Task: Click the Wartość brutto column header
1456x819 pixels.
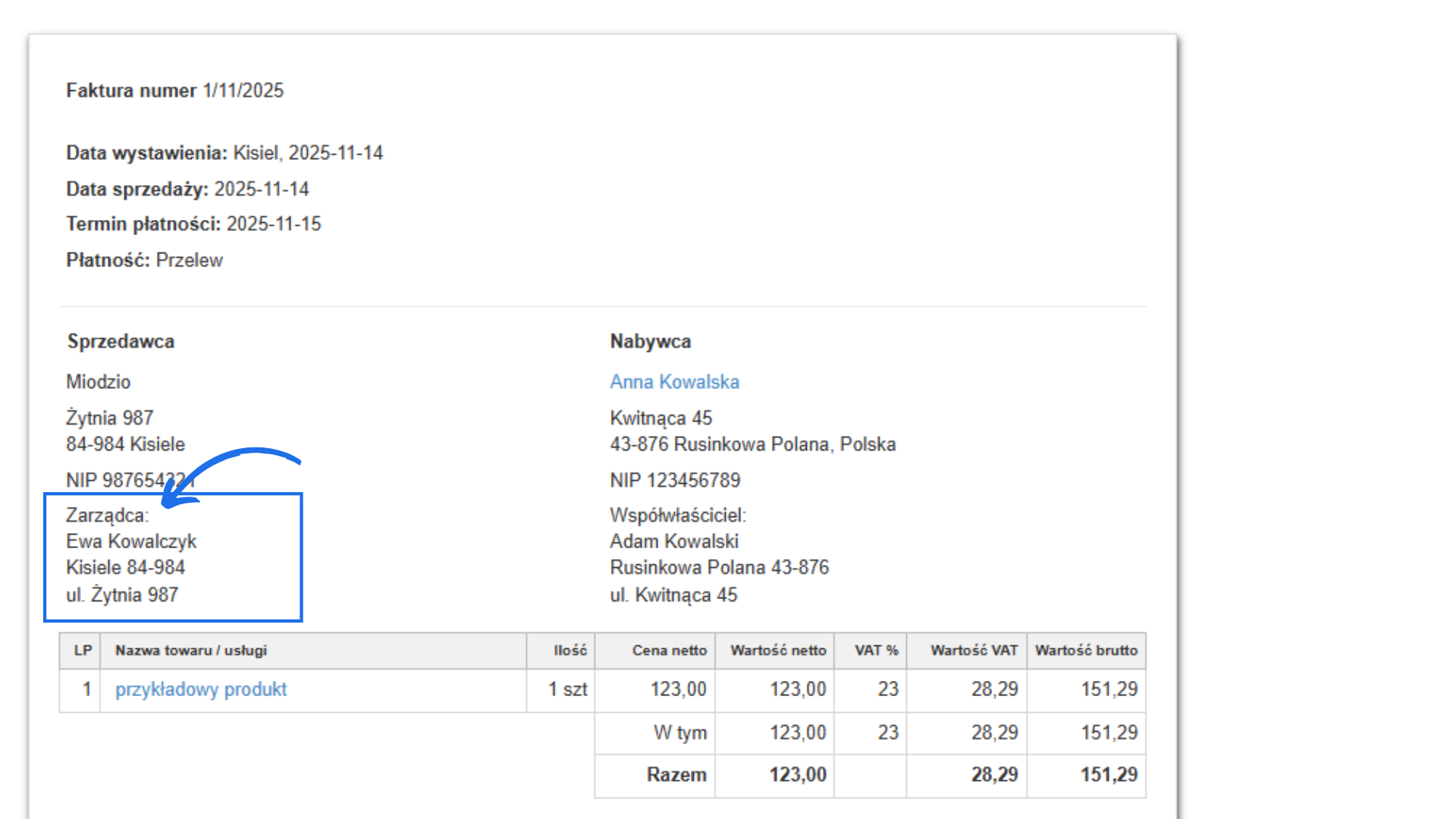Action: (1086, 651)
